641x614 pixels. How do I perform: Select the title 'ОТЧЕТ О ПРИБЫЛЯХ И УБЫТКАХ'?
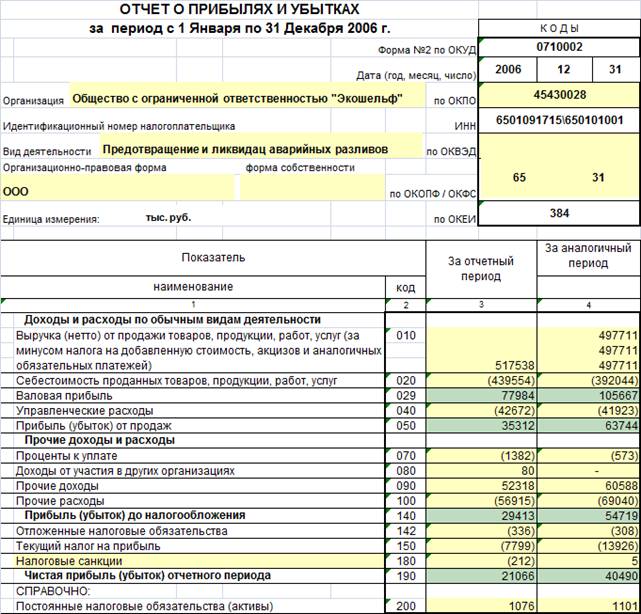click(x=240, y=9)
